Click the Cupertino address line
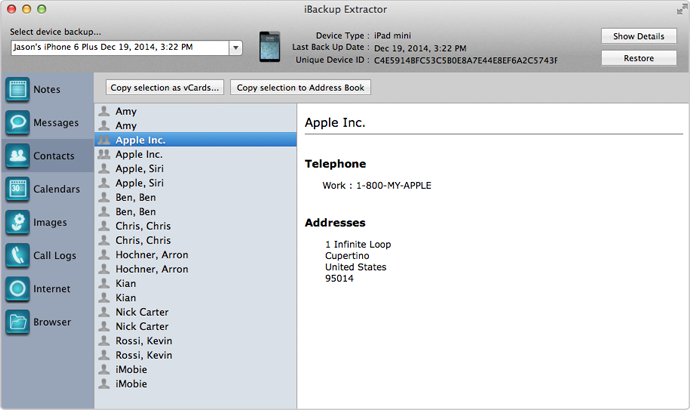The height and width of the screenshot is (410, 690). pos(347,256)
